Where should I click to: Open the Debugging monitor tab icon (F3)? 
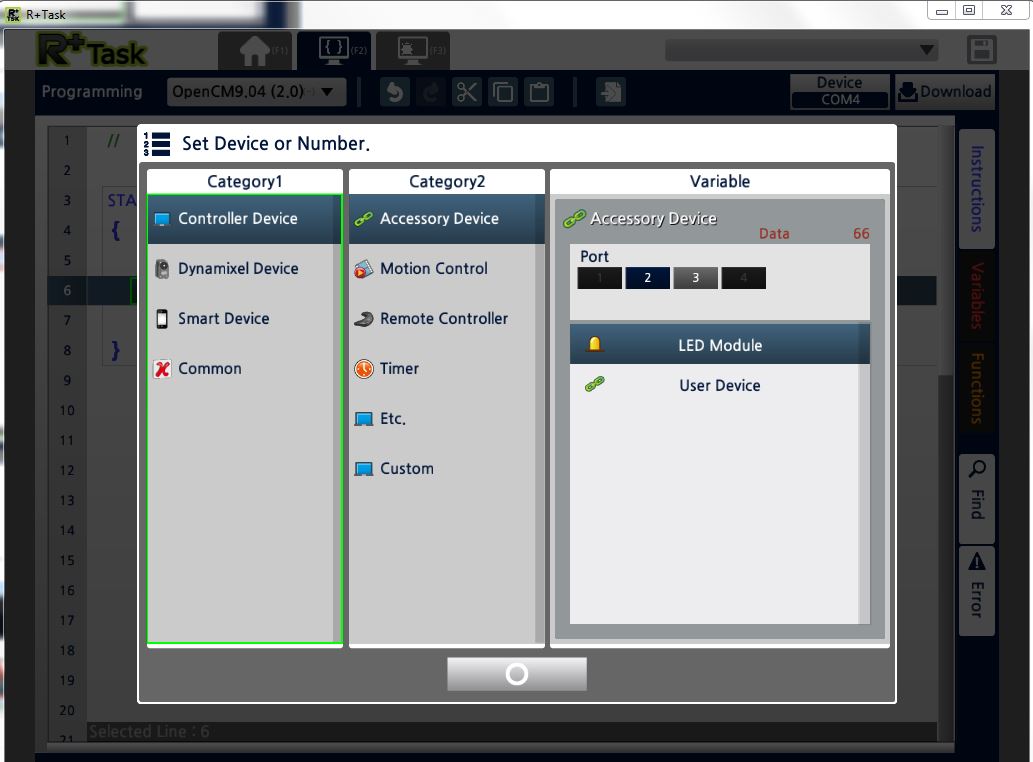pyautogui.click(x=413, y=51)
